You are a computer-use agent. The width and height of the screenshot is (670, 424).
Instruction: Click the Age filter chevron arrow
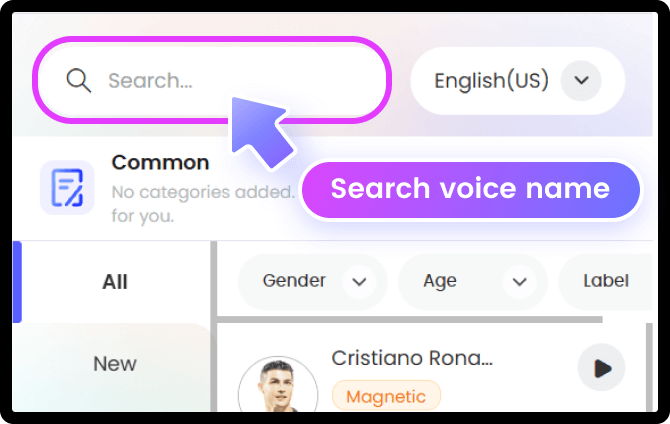519,282
